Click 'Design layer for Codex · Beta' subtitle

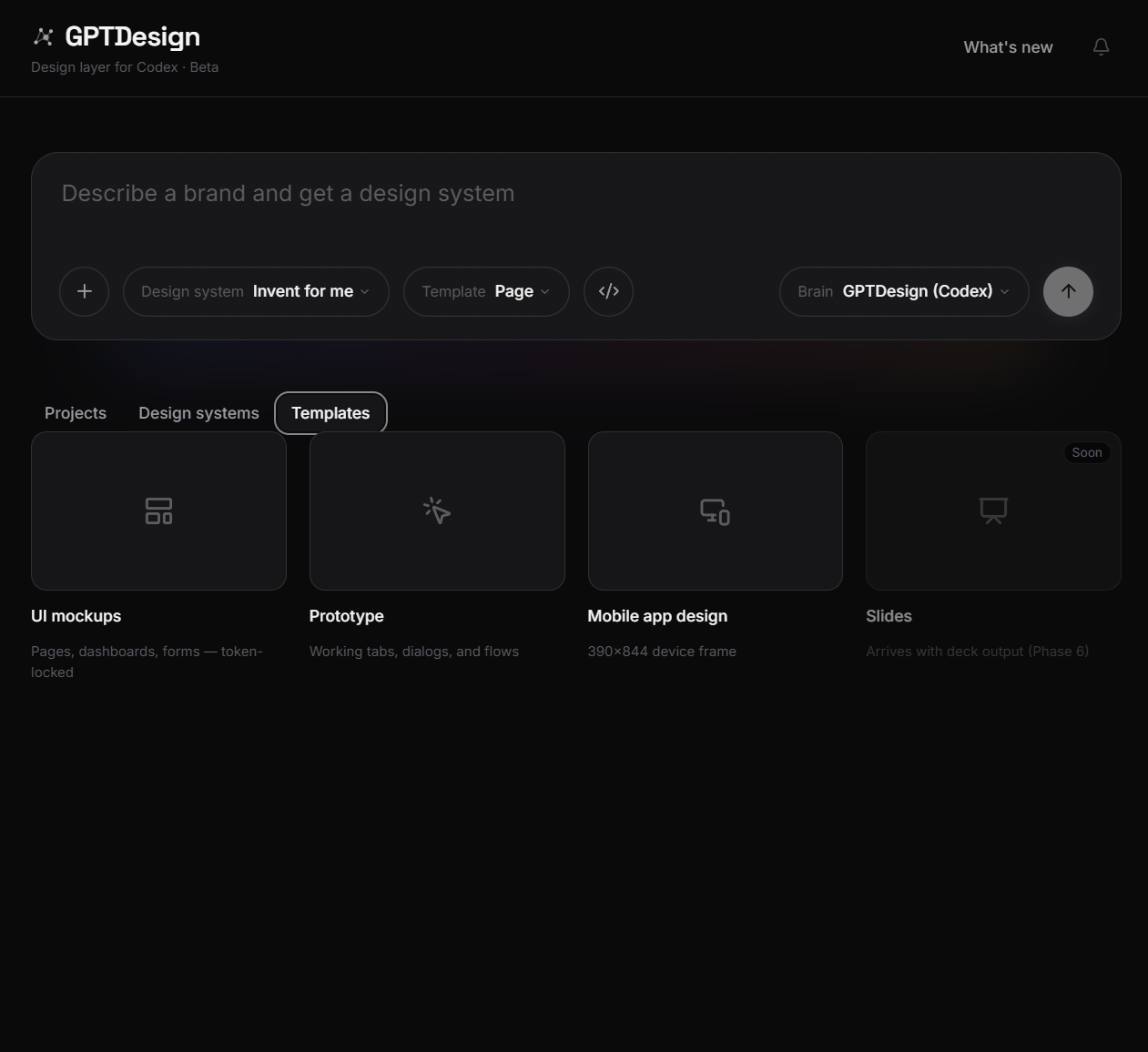pyautogui.click(x=125, y=67)
